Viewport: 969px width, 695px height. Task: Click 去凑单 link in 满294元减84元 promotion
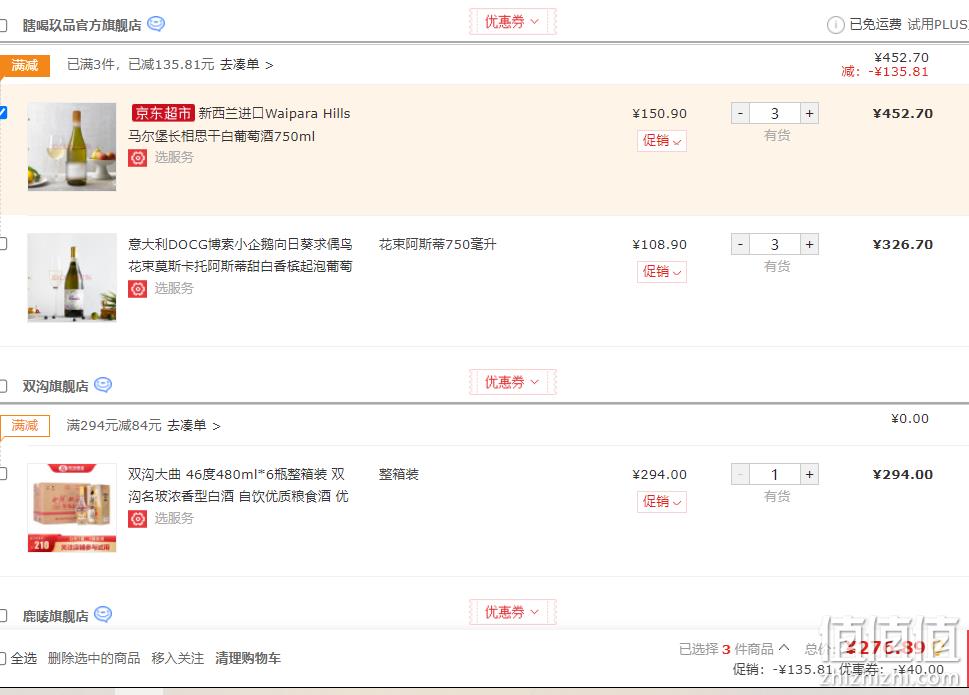(x=193, y=426)
